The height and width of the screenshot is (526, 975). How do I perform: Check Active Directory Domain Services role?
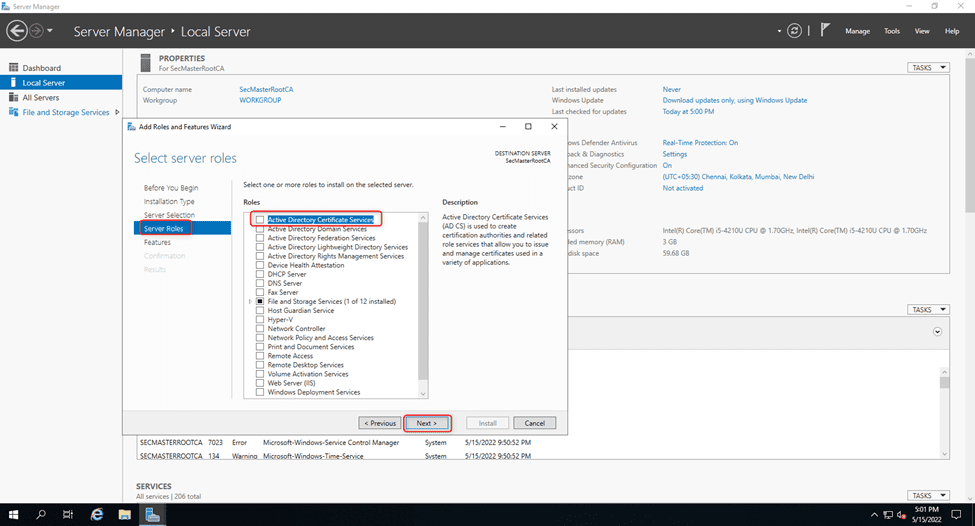tap(260, 229)
